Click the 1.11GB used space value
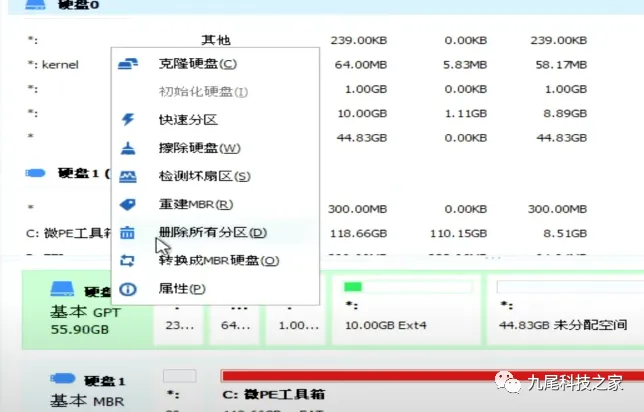Screen dimensions: 644x412 click(466, 113)
